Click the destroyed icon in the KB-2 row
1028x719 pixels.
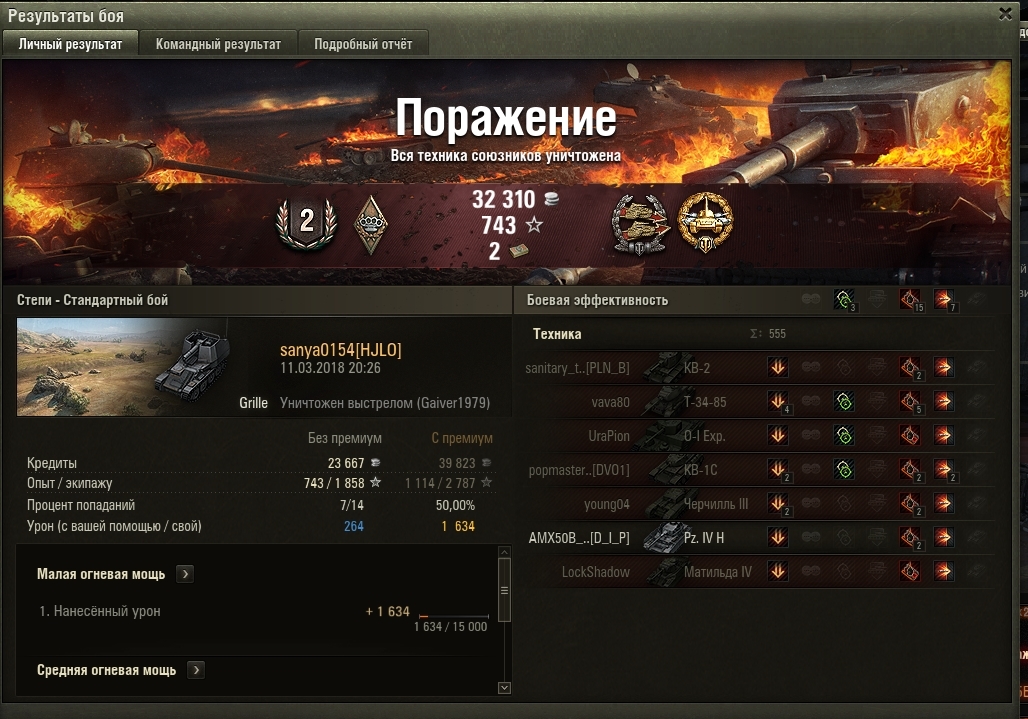[x=778, y=368]
